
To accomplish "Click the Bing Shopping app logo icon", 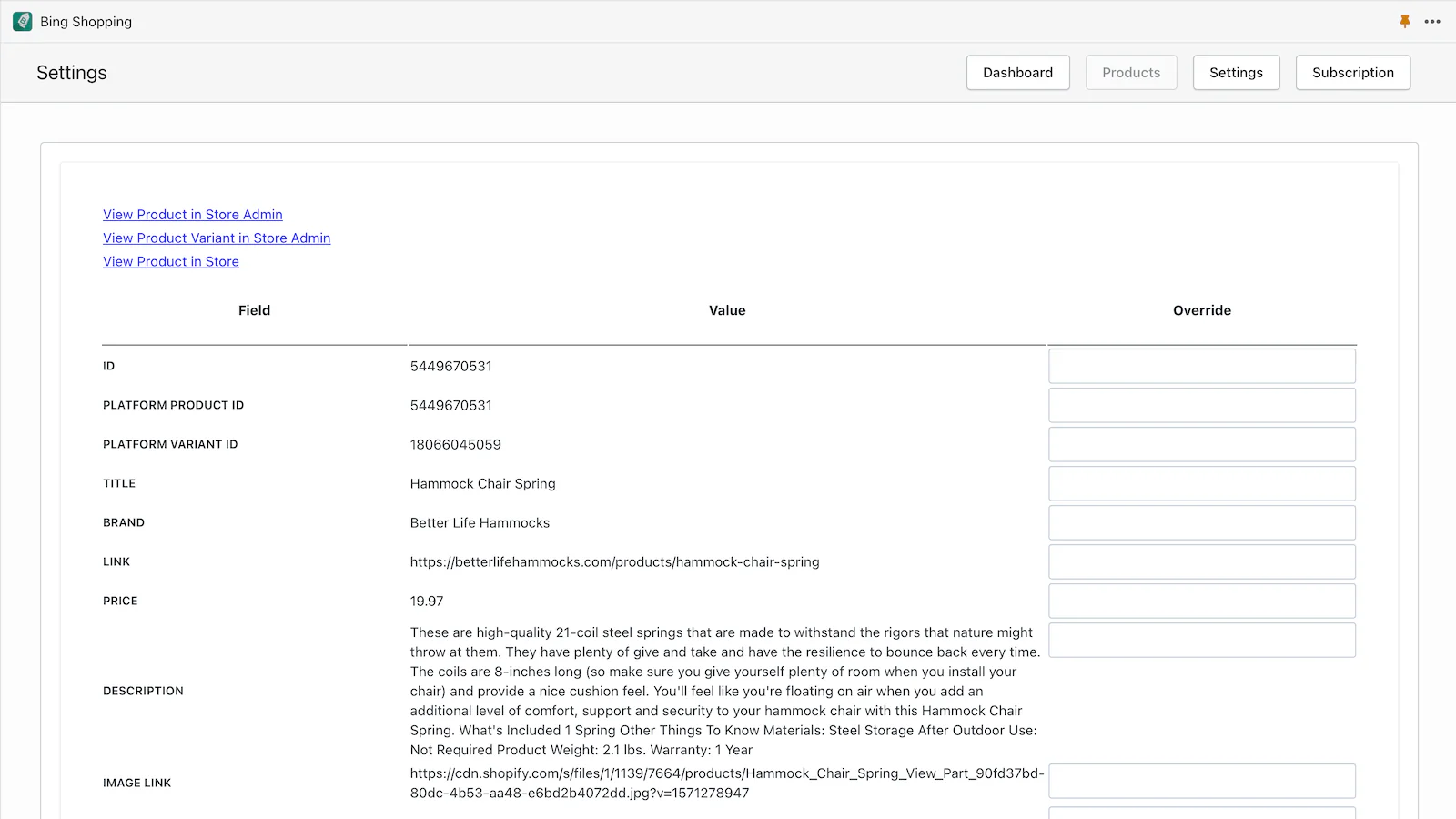I will tap(23, 21).
